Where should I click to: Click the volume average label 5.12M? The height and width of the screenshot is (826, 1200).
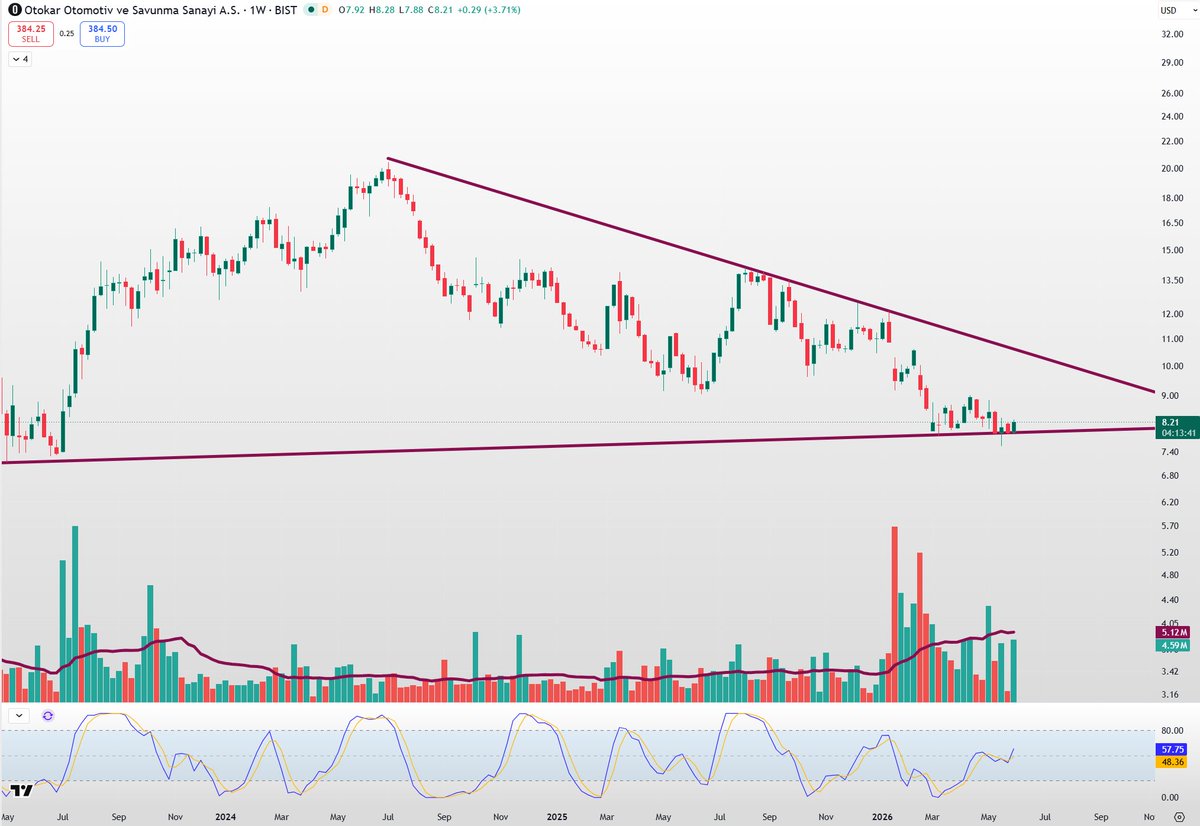(1172, 633)
